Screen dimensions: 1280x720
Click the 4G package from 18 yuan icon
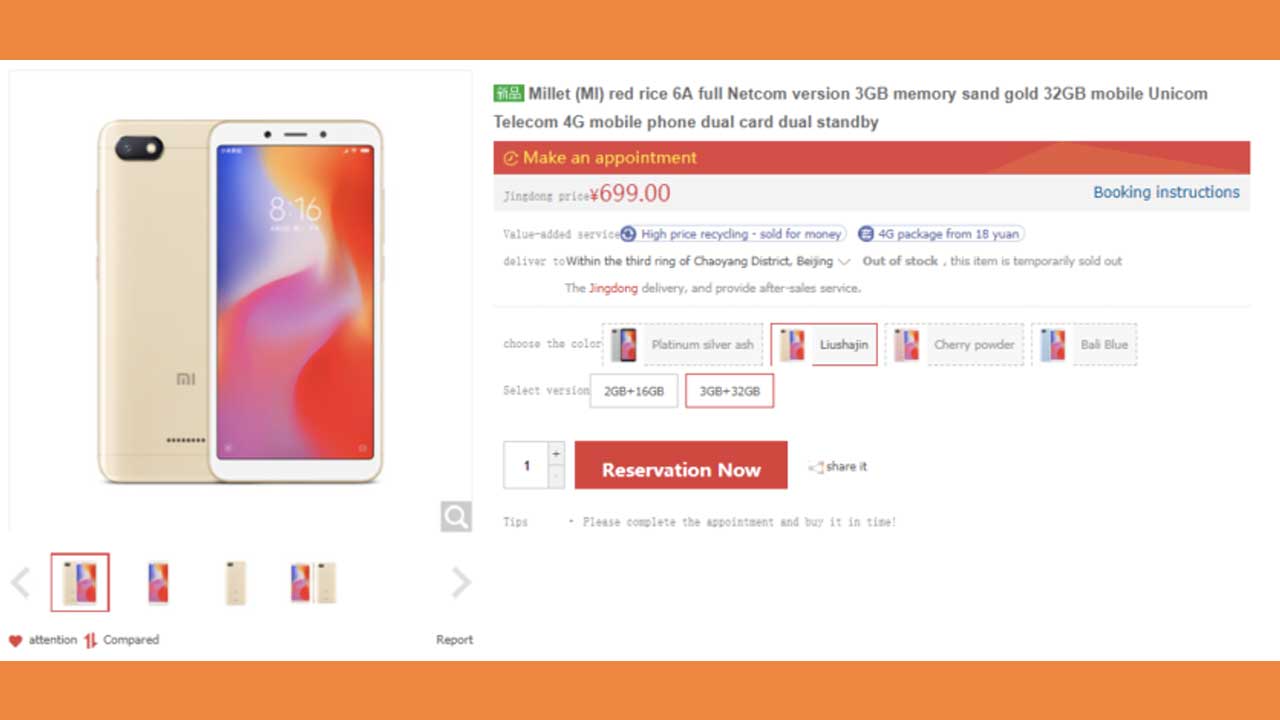[x=866, y=234]
